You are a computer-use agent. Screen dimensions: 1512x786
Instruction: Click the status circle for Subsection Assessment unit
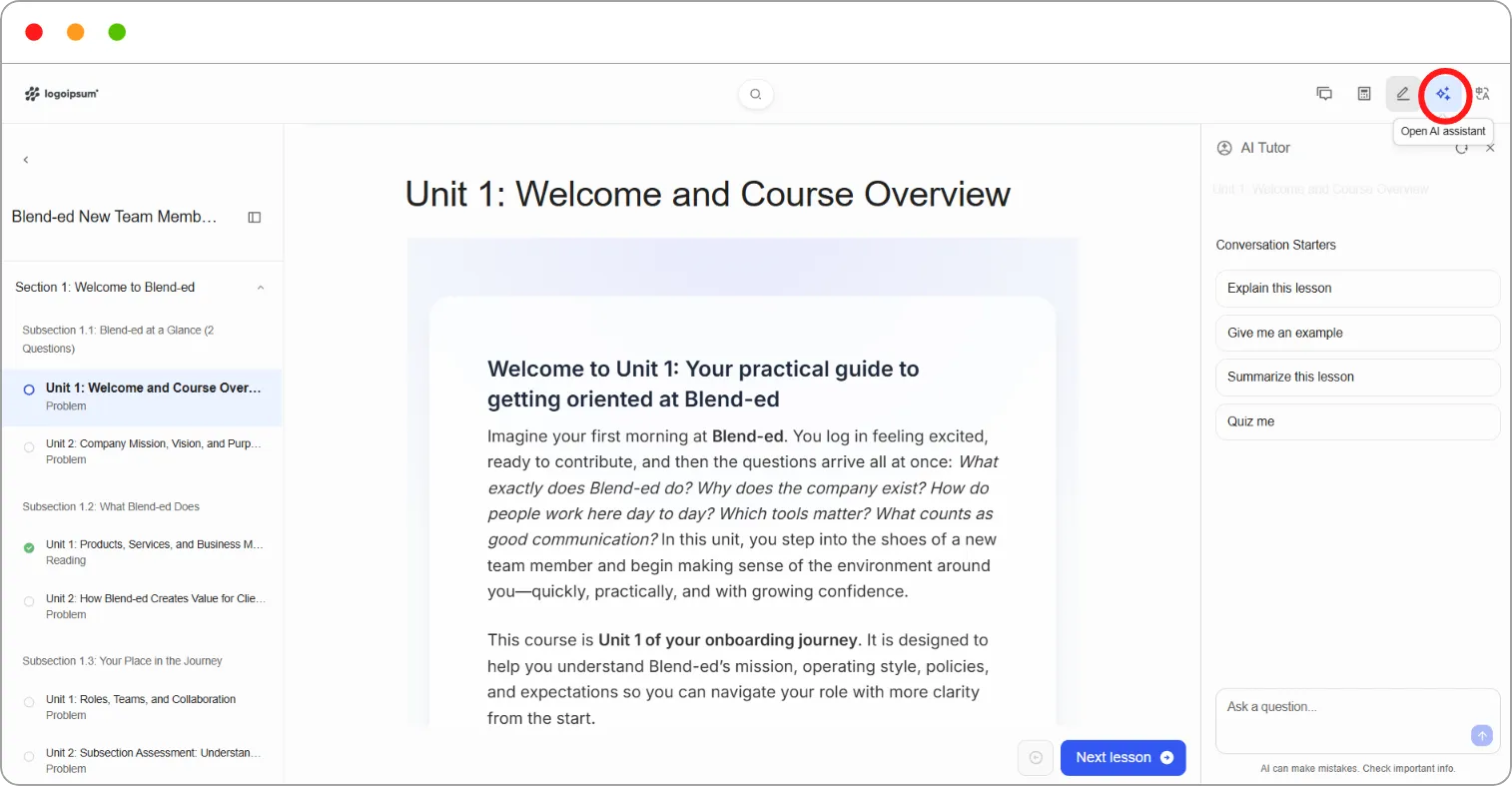29,757
